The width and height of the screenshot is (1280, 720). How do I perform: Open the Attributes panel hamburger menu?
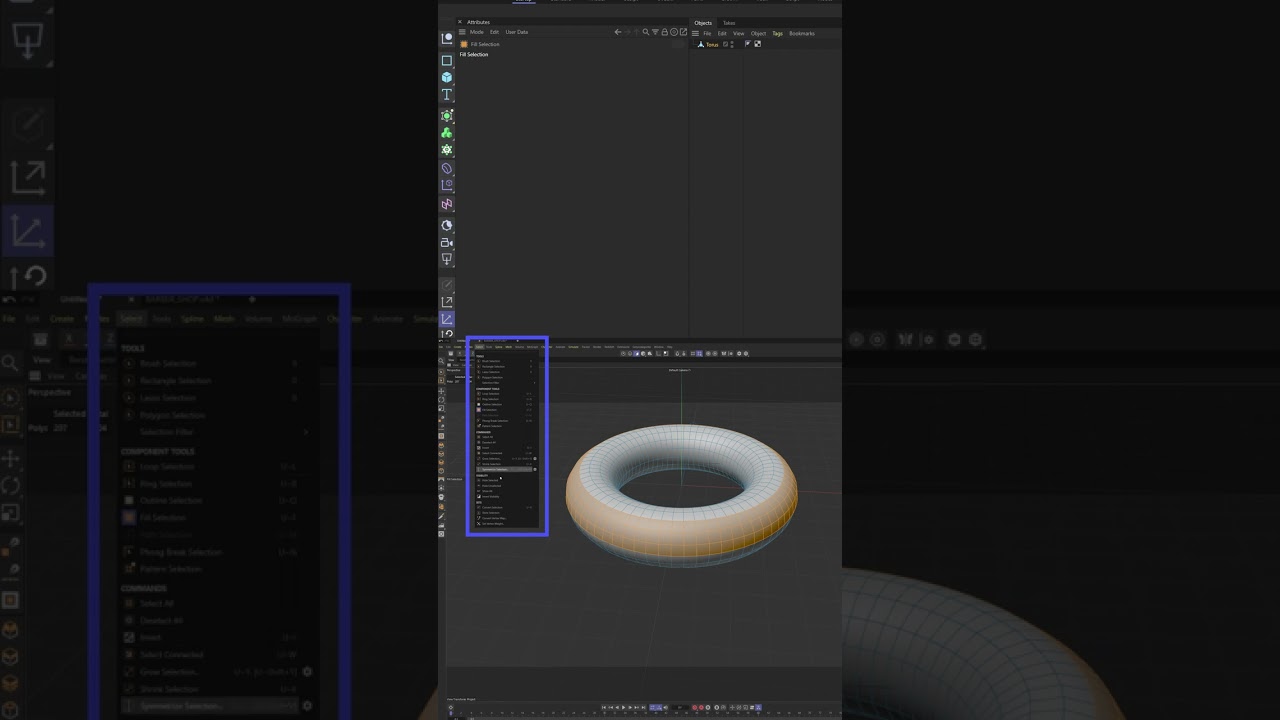coord(462,32)
